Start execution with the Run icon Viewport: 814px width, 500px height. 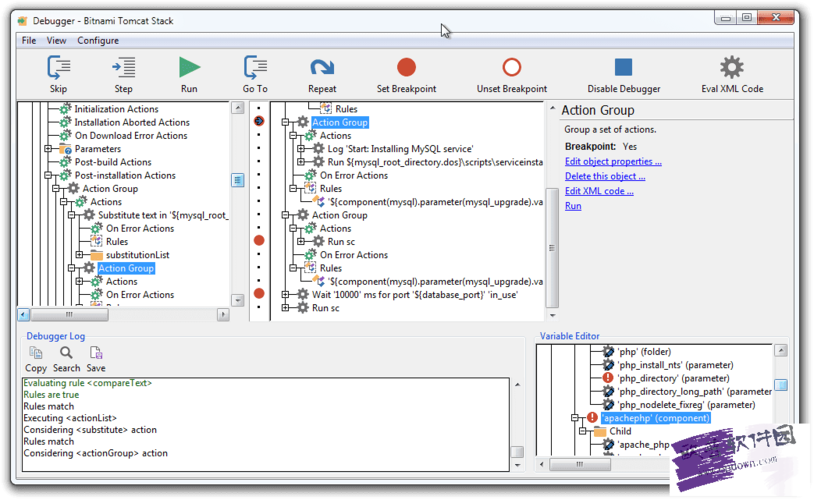(x=189, y=67)
